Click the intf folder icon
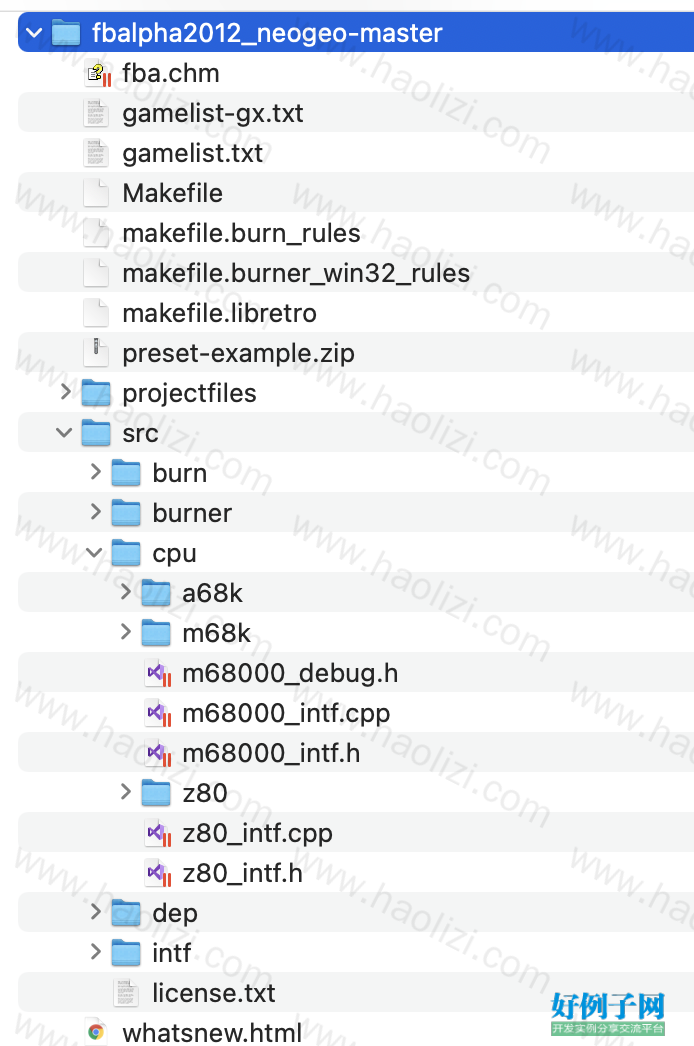694x1046 pixels. point(126,953)
